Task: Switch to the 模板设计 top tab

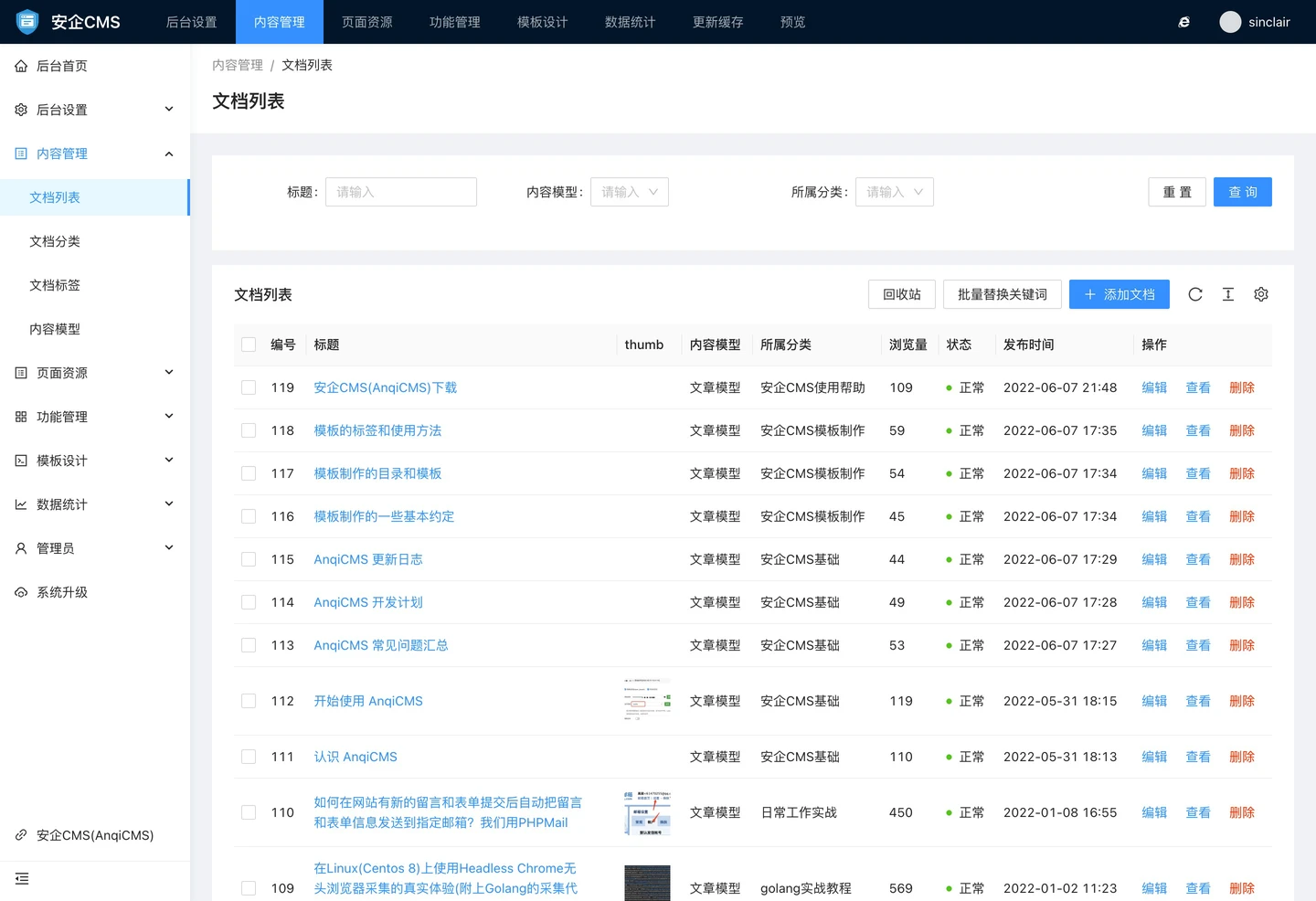Action: [542, 22]
